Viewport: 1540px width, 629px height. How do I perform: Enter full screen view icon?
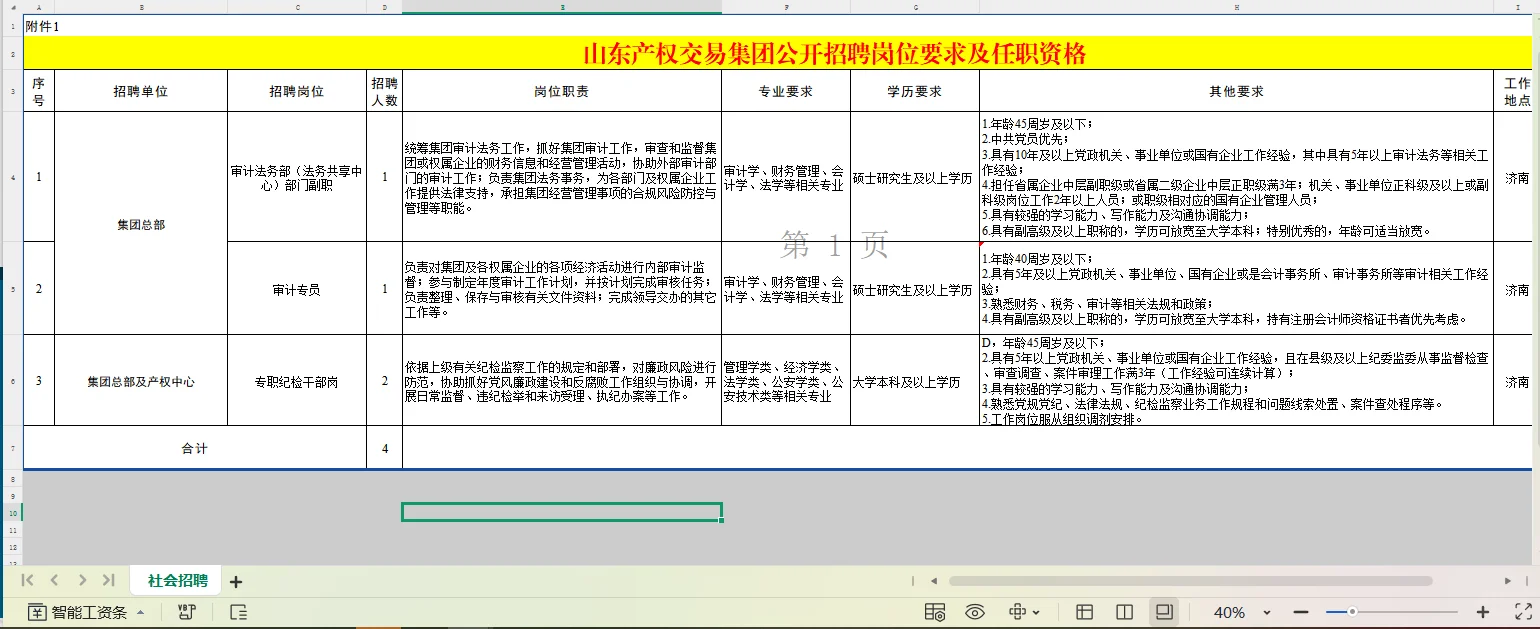click(1523, 612)
